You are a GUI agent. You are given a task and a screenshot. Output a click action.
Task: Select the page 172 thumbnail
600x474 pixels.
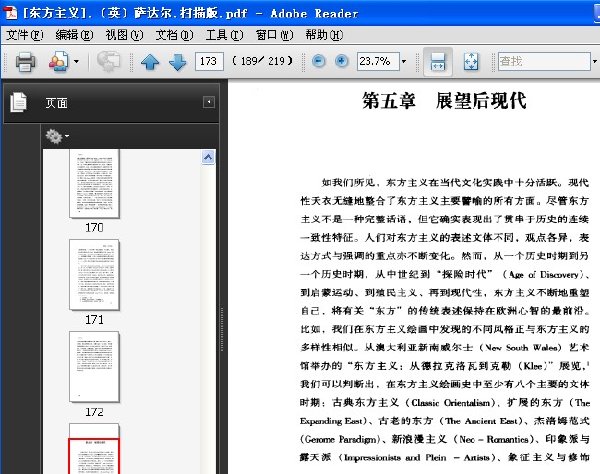pyautogui.click(x=95, y=366)
